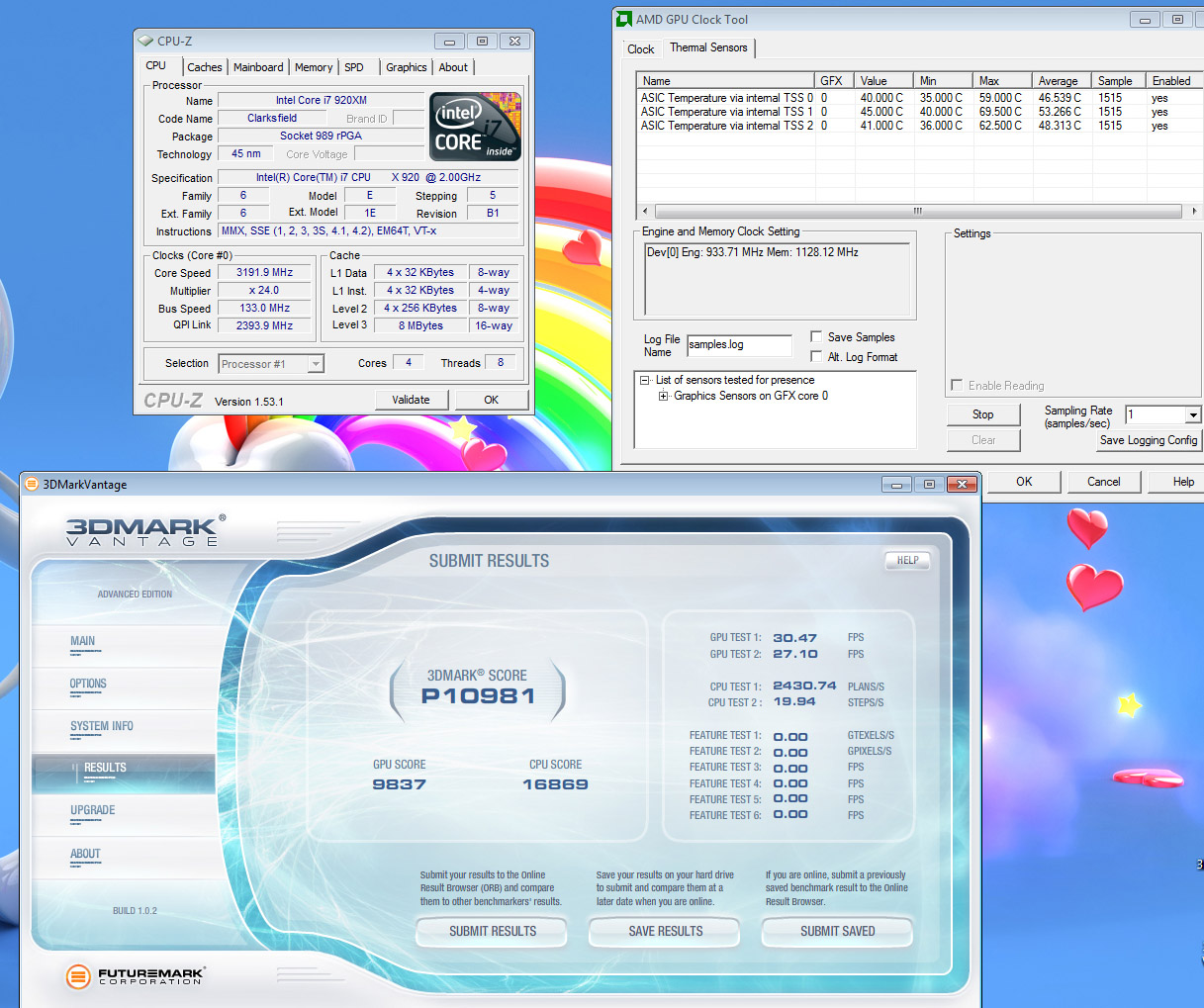
Task: Maximize the 3DMarkVantage window
Action: [x=929, y=484]
